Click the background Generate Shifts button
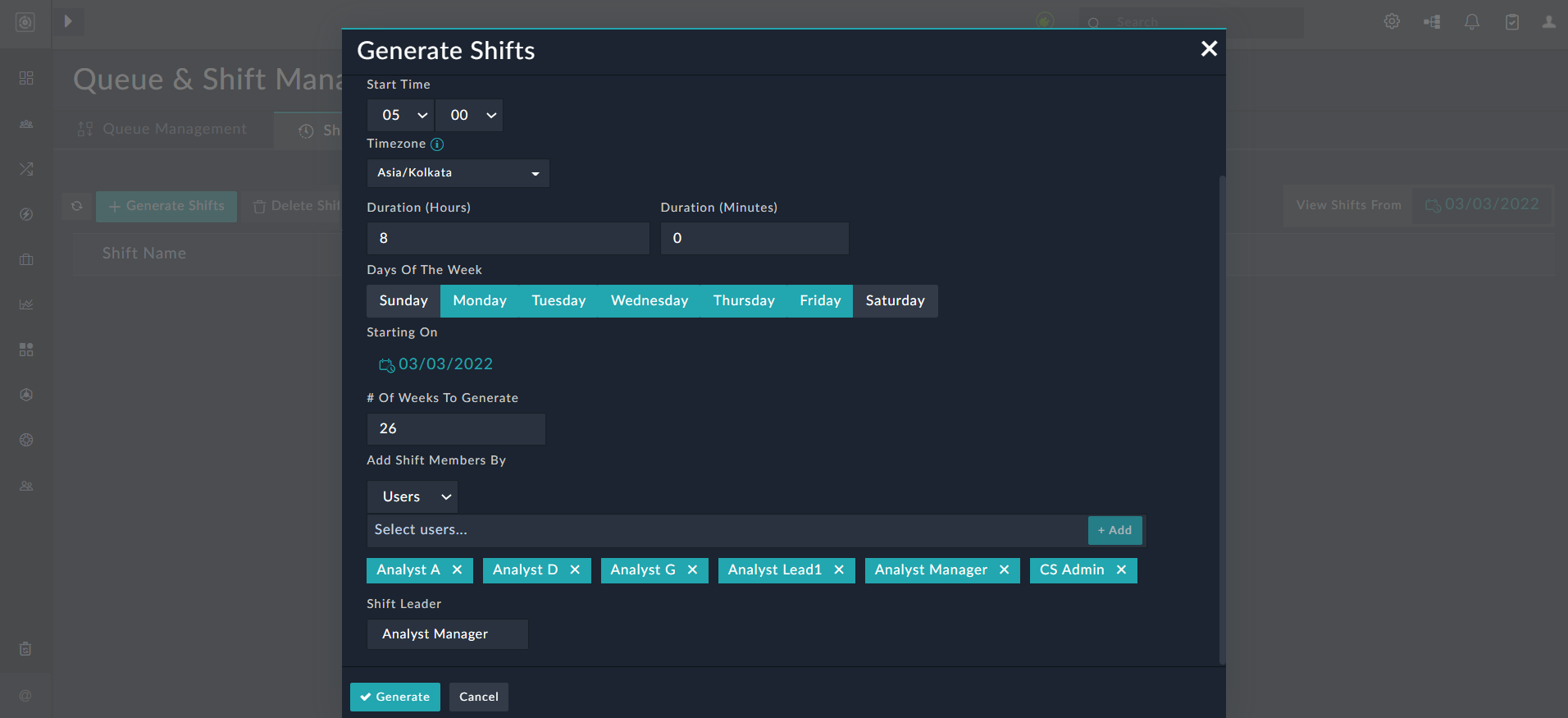 point(166,207)
